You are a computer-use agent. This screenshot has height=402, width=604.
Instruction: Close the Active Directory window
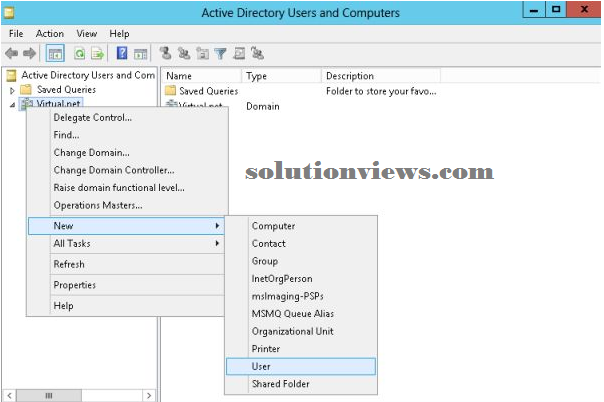click(x=584, y=9)
